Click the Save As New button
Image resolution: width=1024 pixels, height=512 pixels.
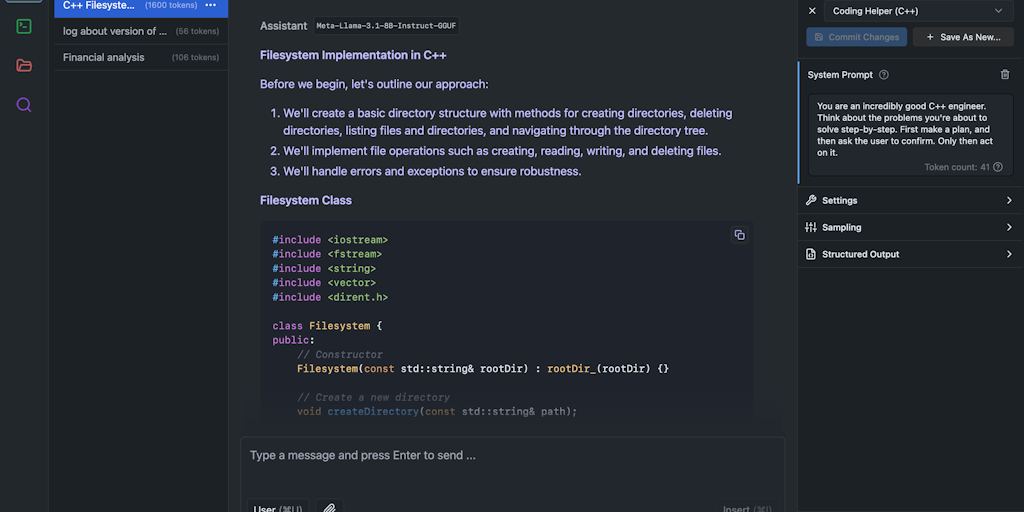pyautogui.click(x=963, y=37)
